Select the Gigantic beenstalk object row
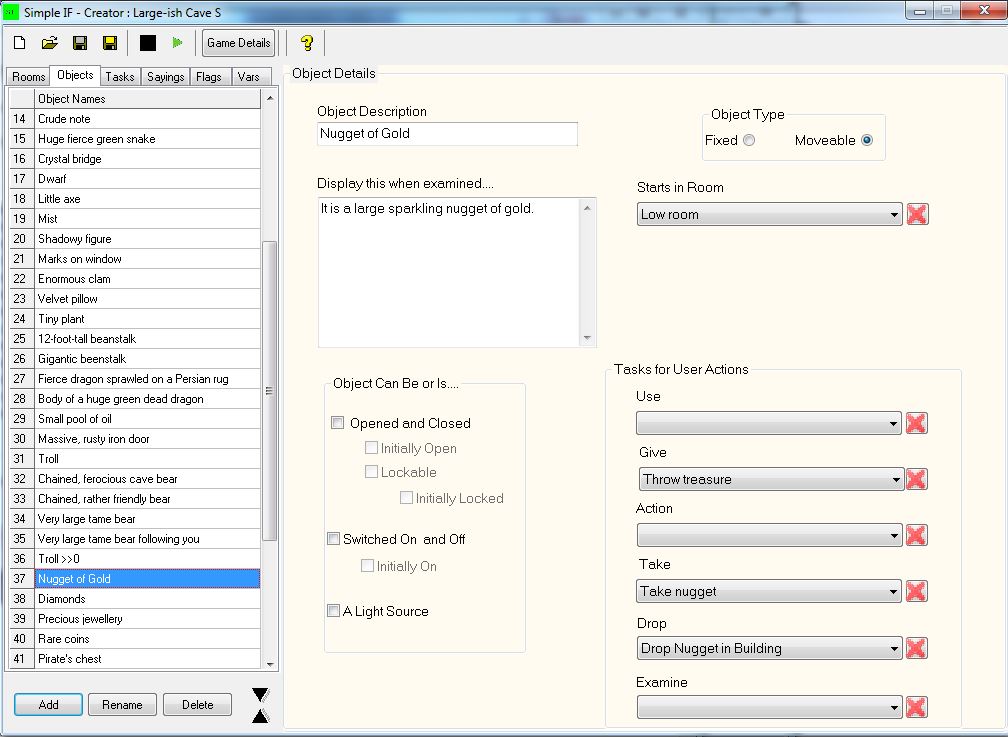The height and width of the screenshot is (737, 1008). pos(148,359)
